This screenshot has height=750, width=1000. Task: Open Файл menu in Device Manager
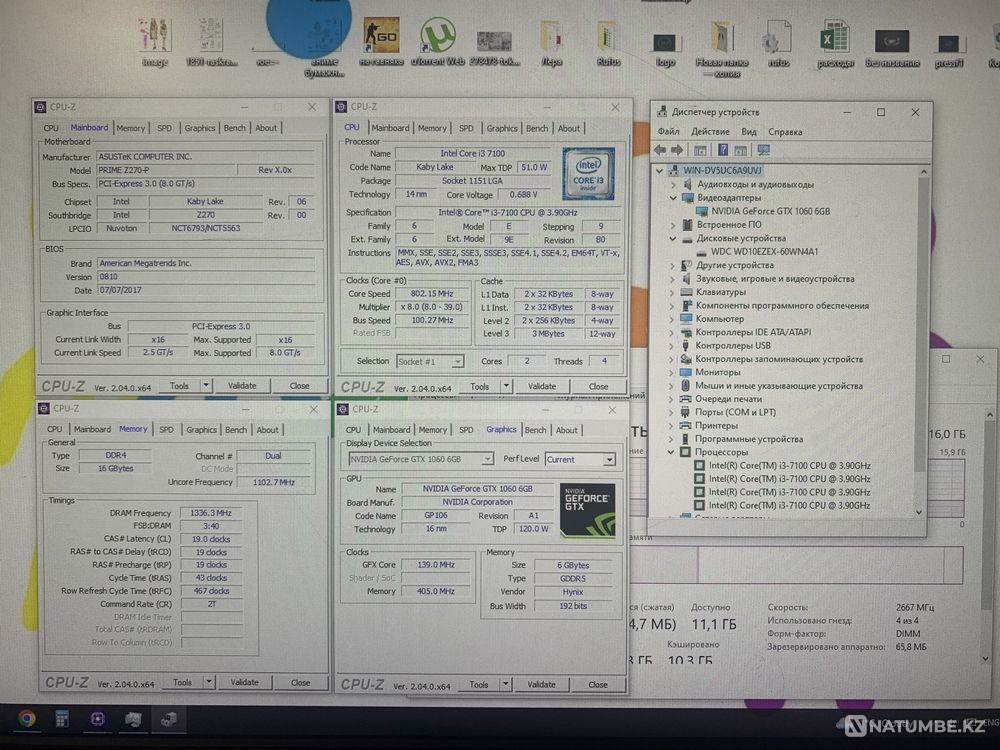(x=668, y=131)
